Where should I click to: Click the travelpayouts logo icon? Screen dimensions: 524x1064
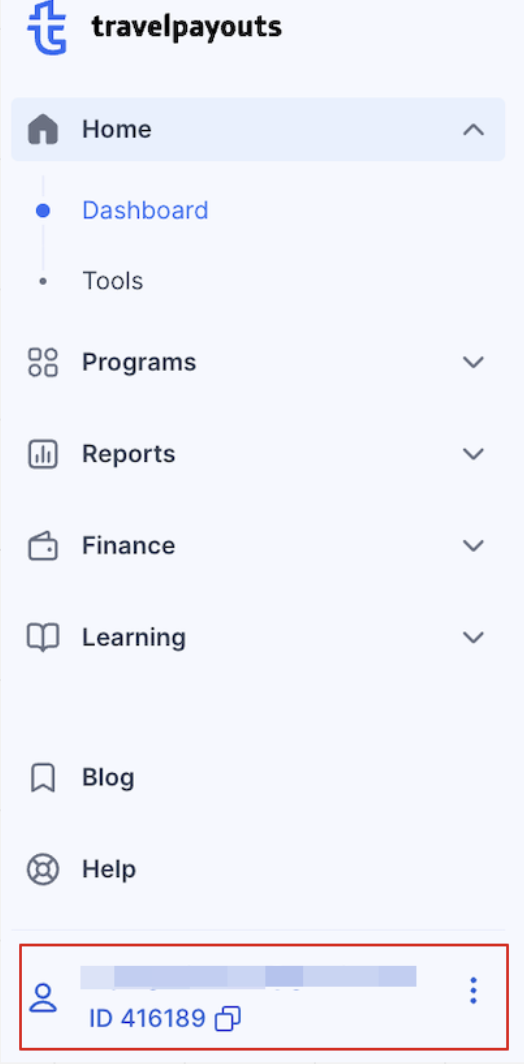tap(46, 27)
